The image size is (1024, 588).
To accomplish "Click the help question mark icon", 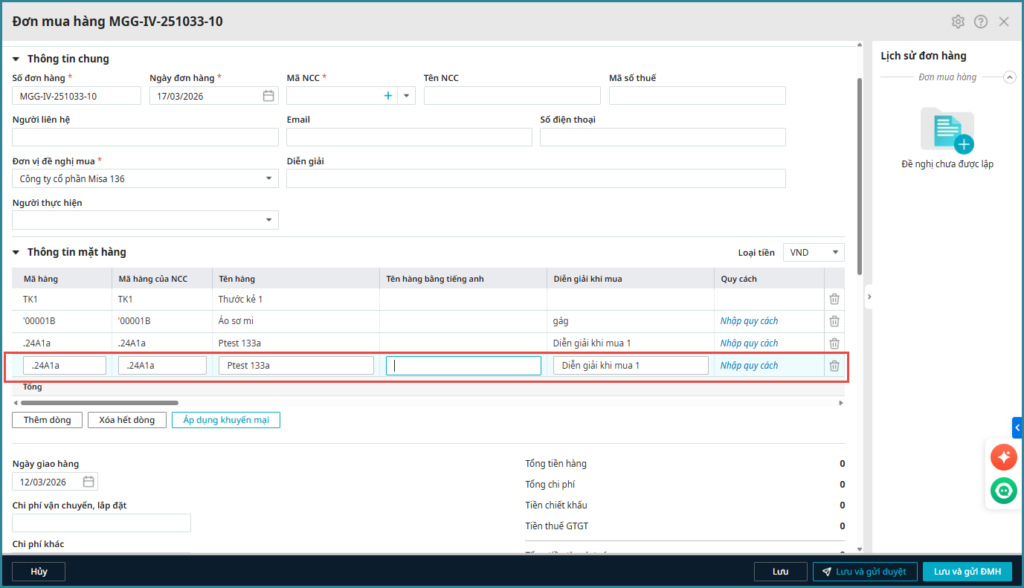I will [981, 21].
